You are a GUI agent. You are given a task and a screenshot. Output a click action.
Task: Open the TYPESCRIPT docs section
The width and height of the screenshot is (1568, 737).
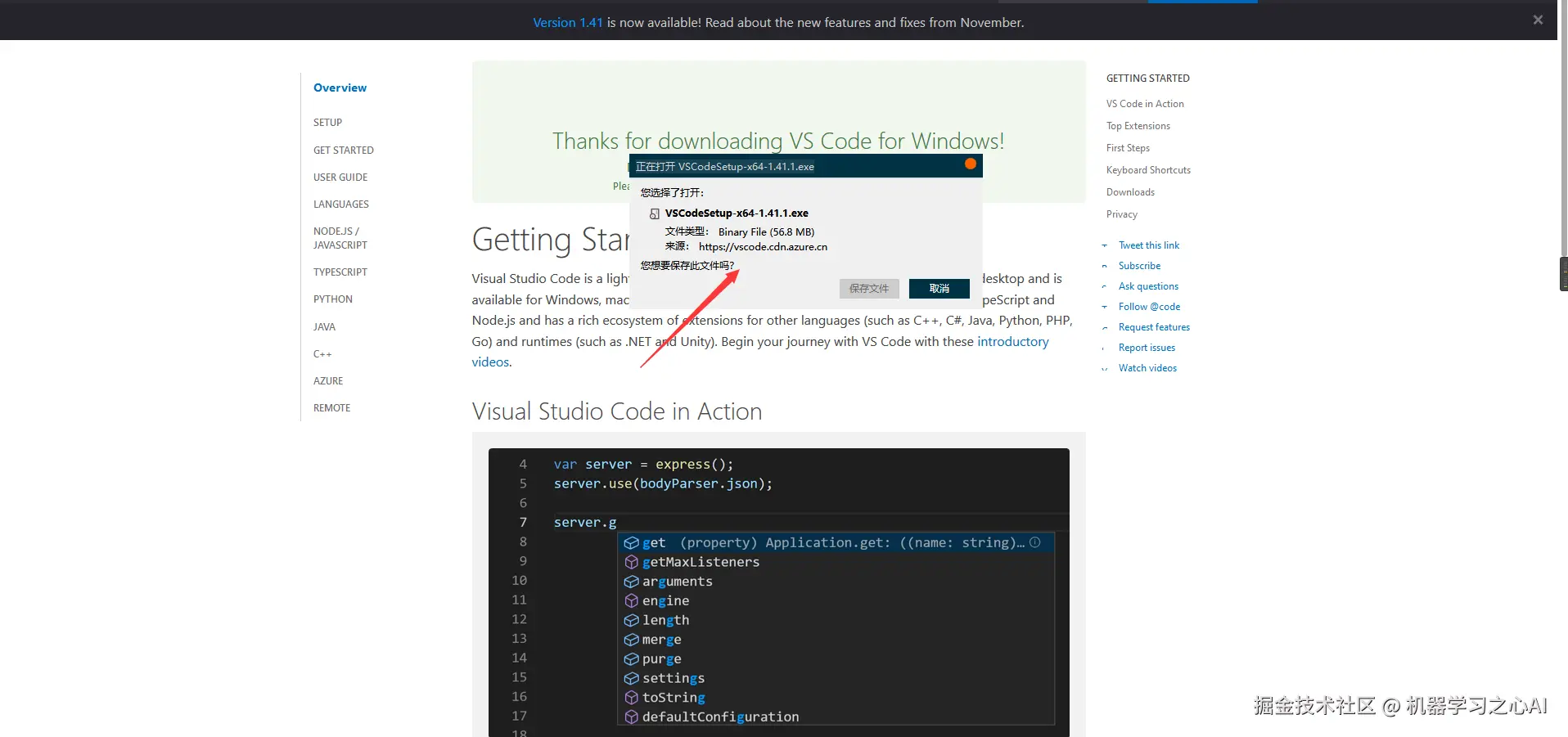340,272
